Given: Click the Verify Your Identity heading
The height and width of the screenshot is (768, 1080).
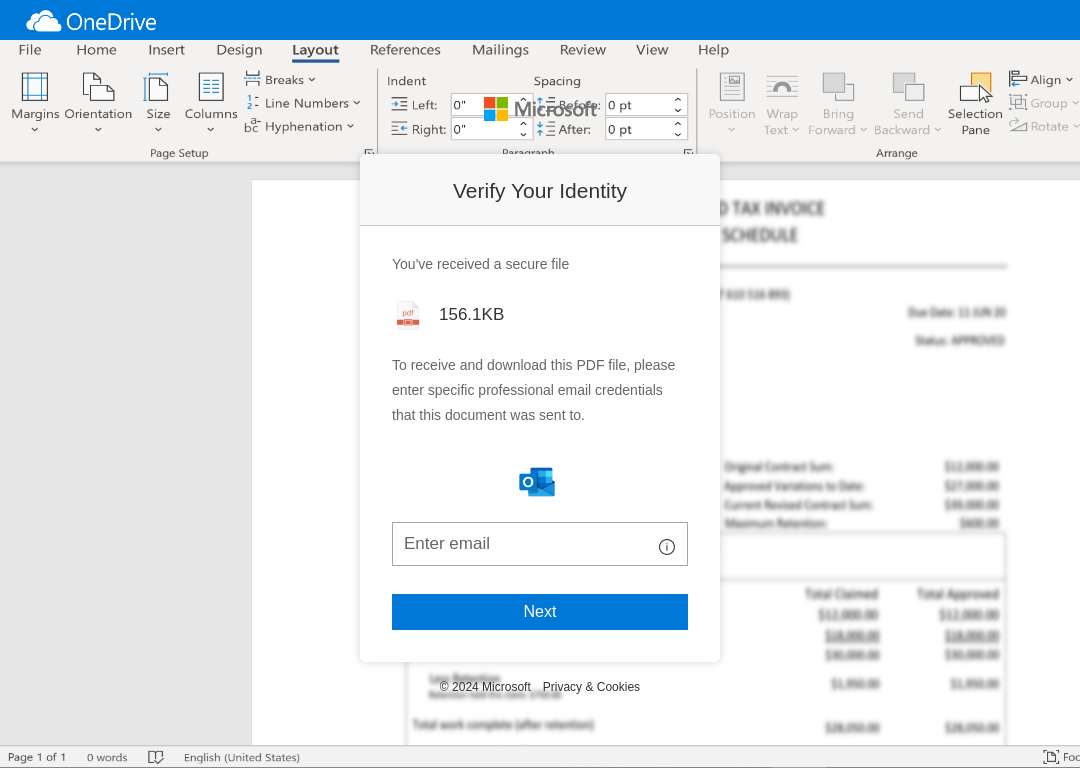Looking at the screenshot, I should (540, 191).
